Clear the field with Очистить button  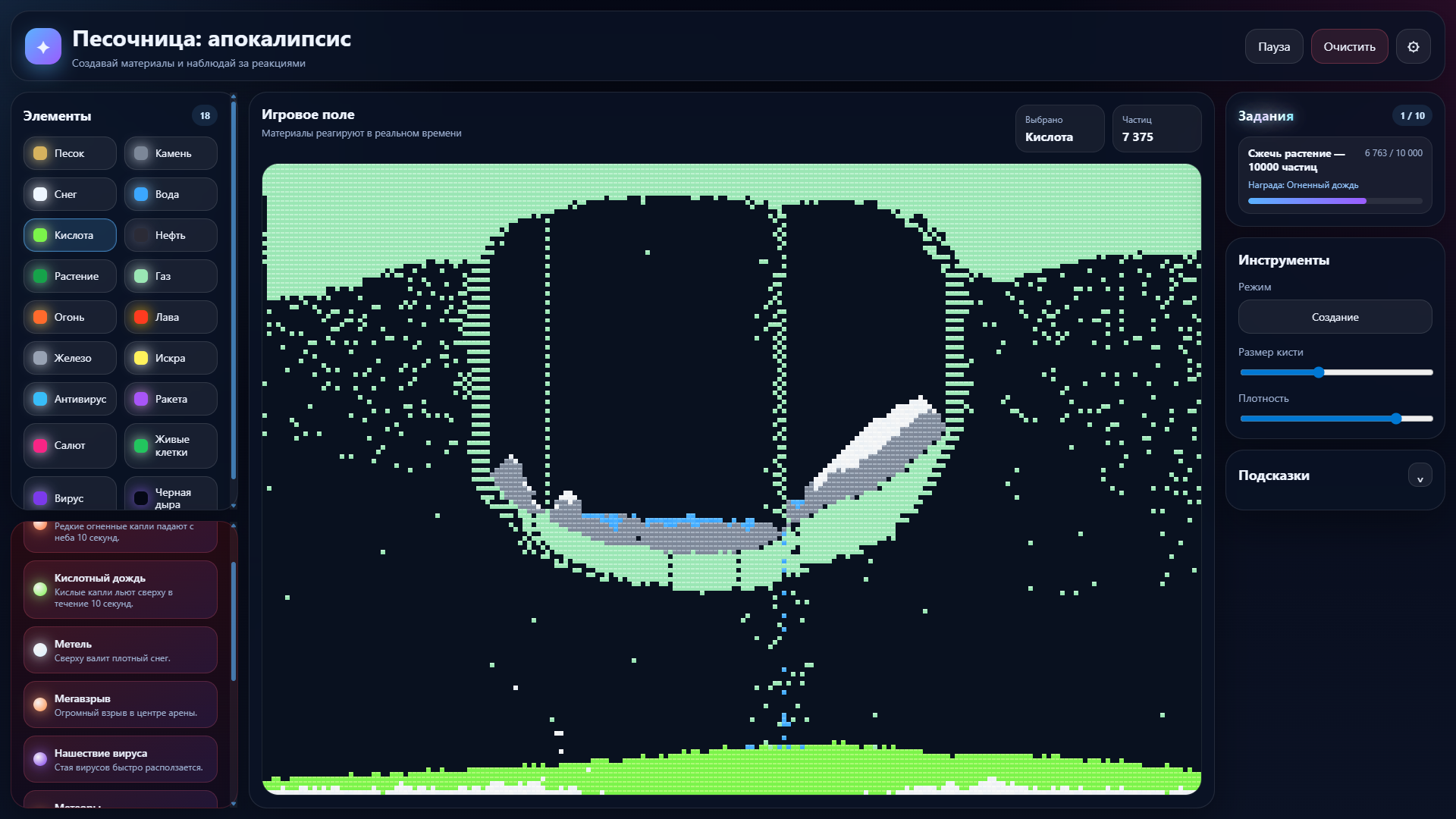click(x=1350, y=46)
